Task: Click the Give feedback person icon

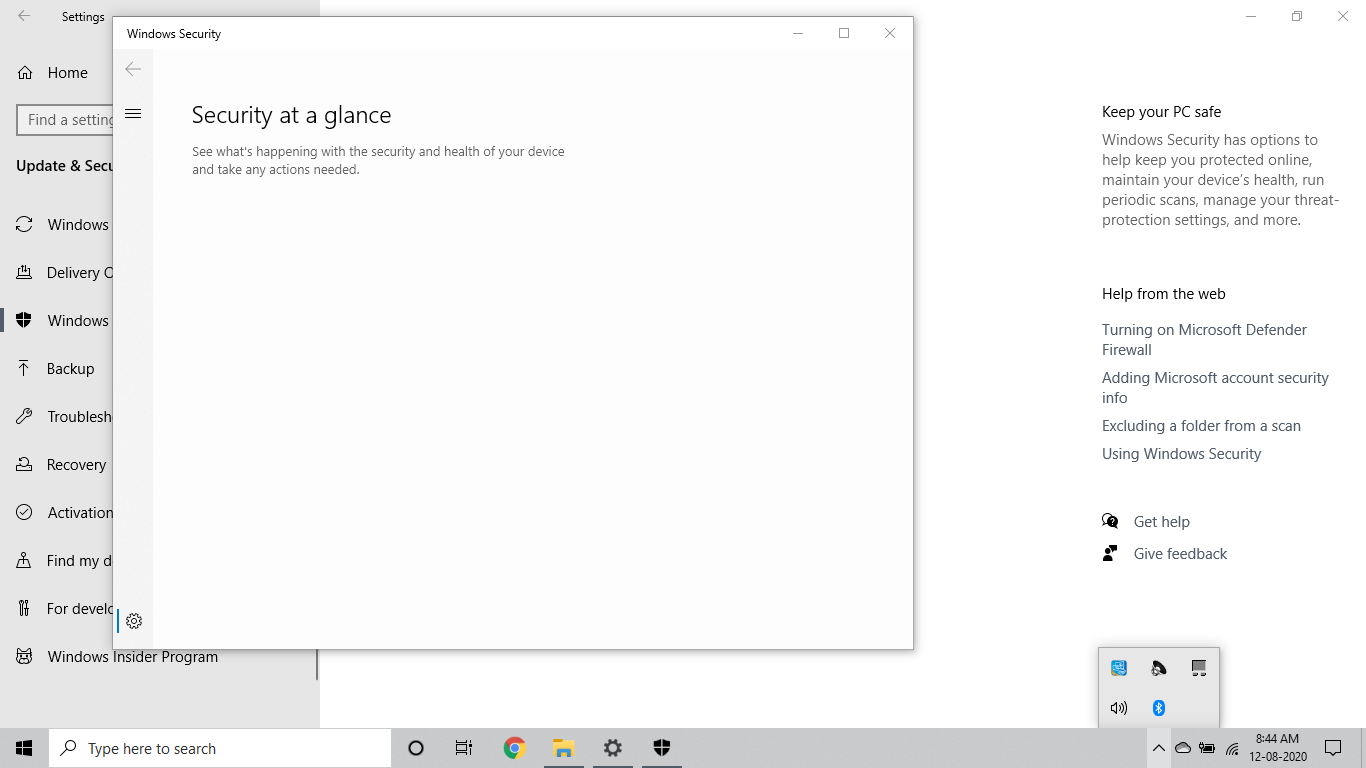Action: coord(1110,553)
